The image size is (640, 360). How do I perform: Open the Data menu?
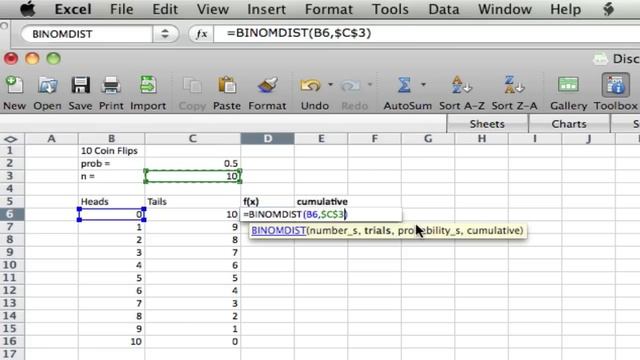tap(443, 9)
